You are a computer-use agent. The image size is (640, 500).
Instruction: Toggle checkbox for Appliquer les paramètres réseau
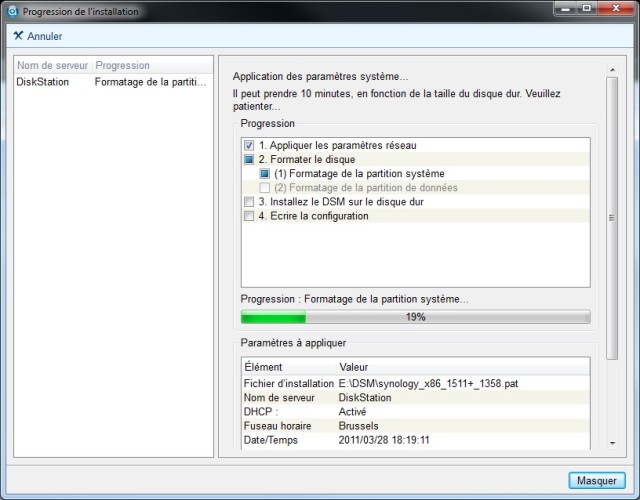pyautogui.click(x=249, y=145)
